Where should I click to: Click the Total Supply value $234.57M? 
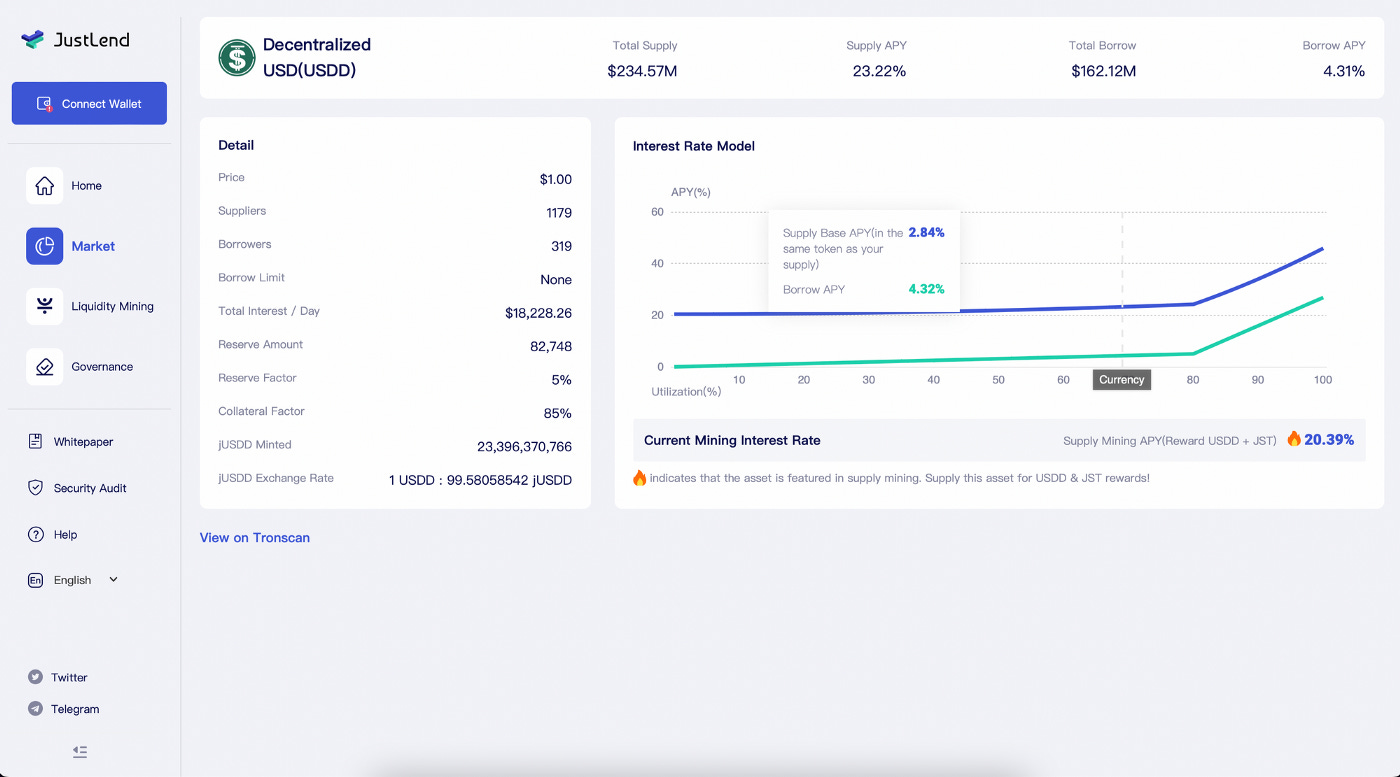coord(642,71)
